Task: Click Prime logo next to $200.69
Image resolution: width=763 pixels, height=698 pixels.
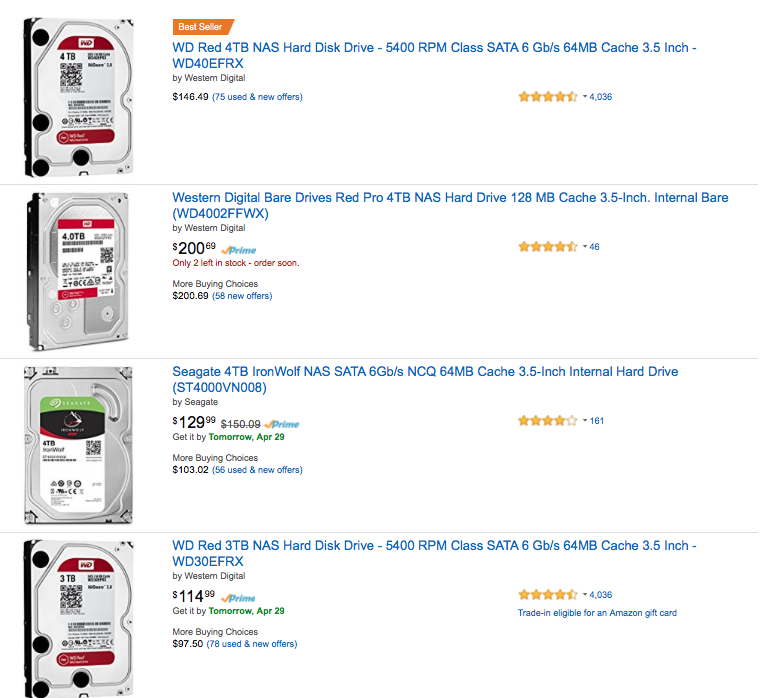Action: [x=238, y=250]
